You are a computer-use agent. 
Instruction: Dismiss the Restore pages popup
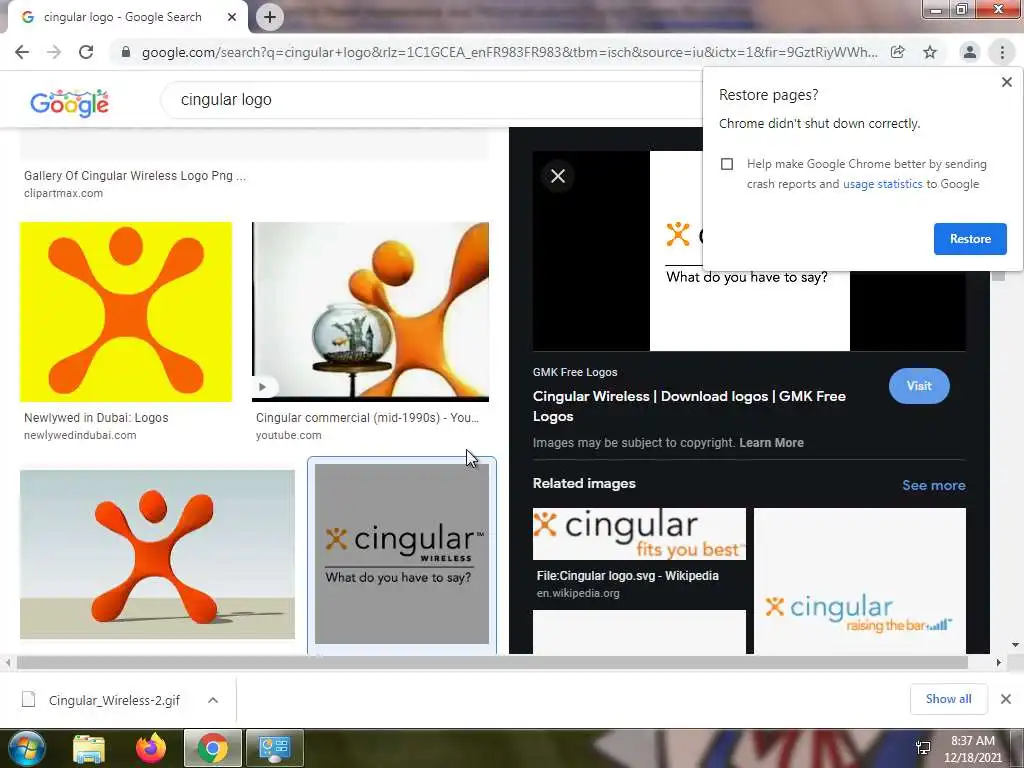coord(1006,82)
